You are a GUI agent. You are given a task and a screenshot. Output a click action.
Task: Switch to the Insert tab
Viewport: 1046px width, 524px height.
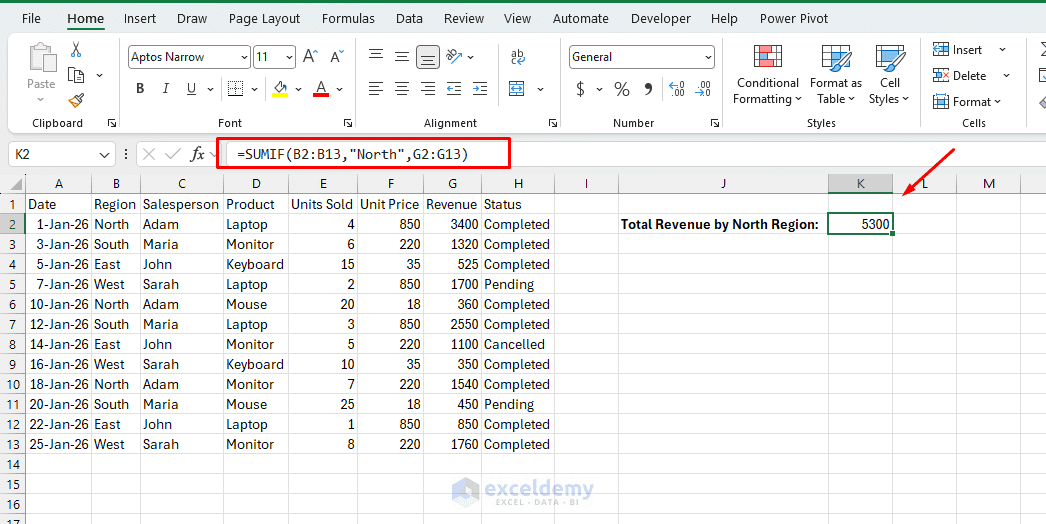coord(140,19)
